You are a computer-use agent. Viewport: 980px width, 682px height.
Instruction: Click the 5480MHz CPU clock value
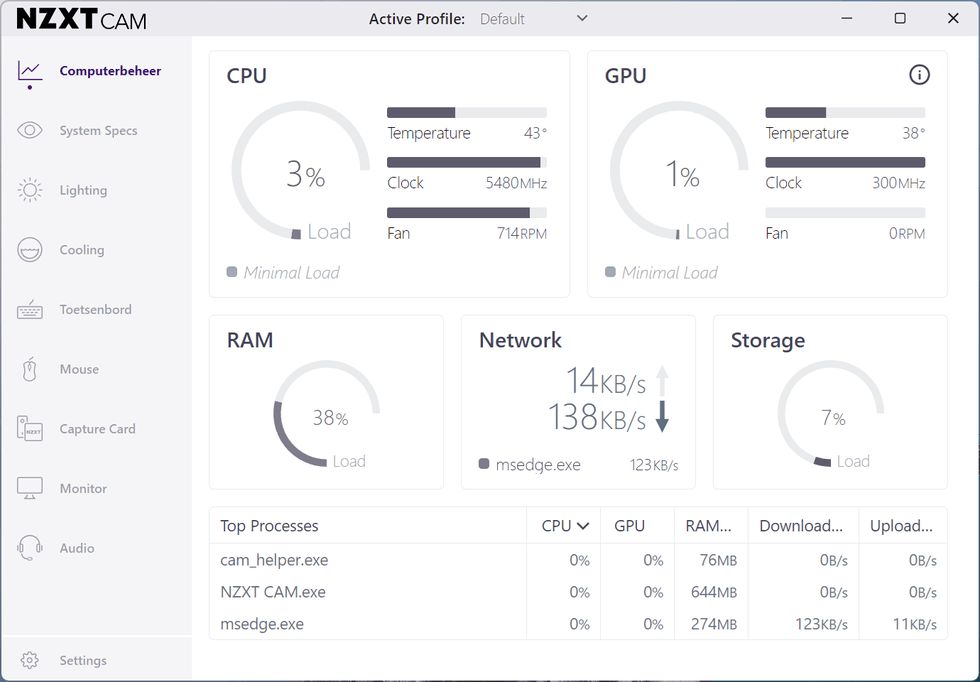pos(516,183)
